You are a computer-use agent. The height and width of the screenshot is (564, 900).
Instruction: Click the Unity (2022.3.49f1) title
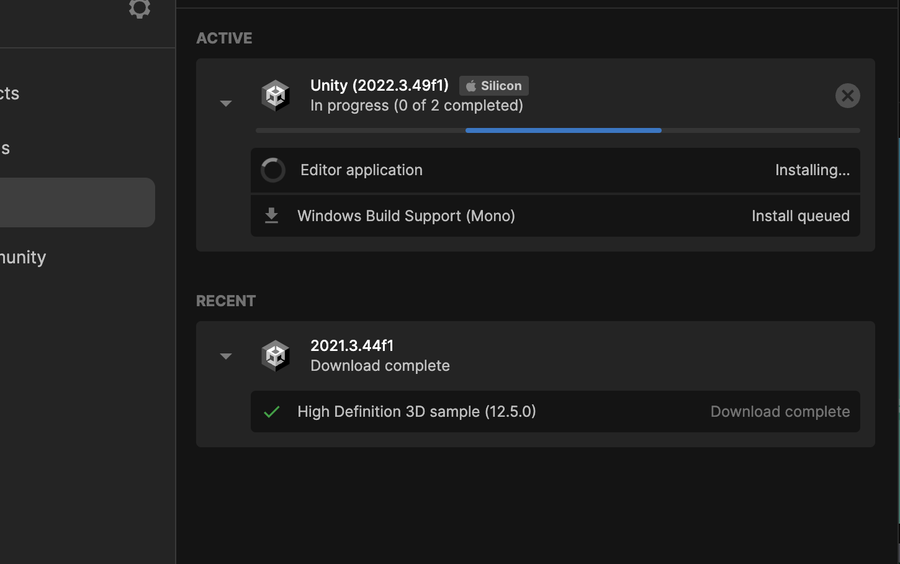(x=379, y=85)
